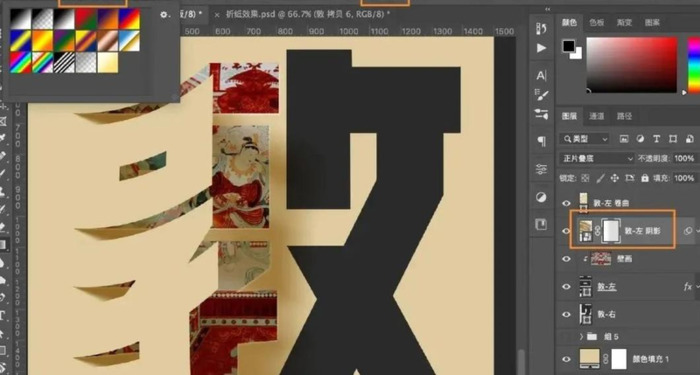Open the Adjustments panel circle icon
The width and height of the screenshot is (700, 375).
point(541,197)
